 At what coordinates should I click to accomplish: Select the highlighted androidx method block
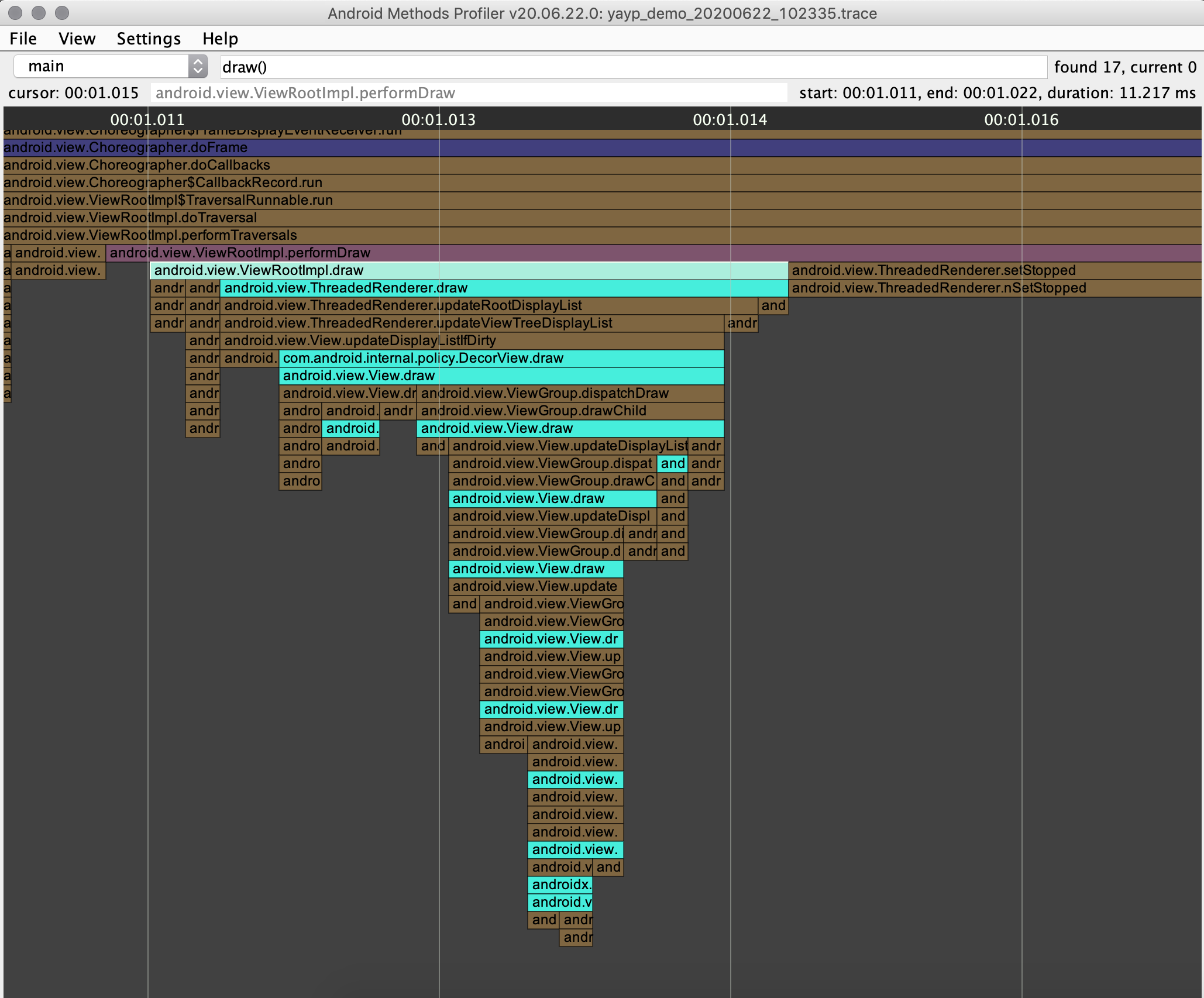pos(560,885)
